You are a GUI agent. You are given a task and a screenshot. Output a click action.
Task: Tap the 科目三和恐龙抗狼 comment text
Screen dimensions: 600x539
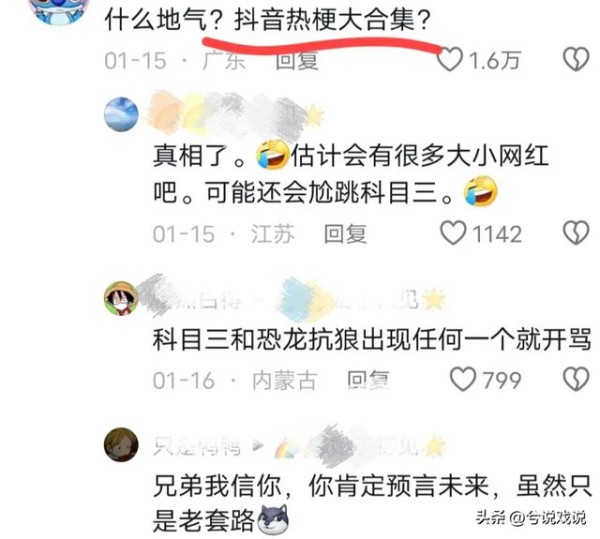click(372, 339)
